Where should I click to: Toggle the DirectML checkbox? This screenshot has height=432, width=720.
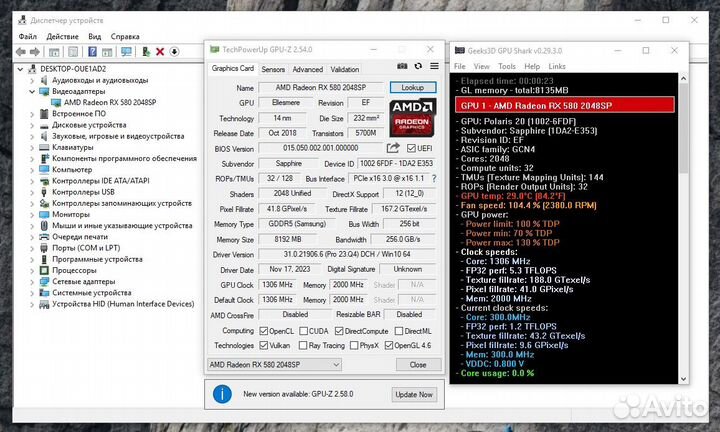pos(399,331)
